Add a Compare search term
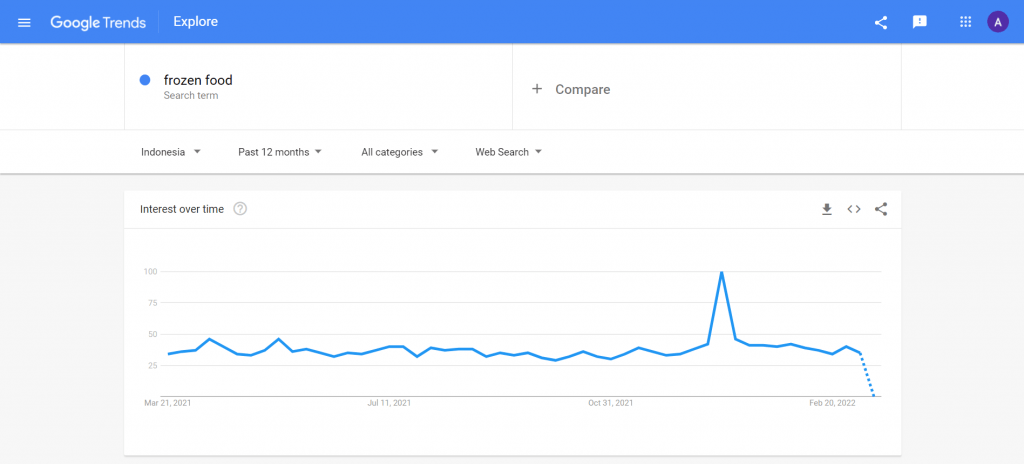 tap(571, 89)
